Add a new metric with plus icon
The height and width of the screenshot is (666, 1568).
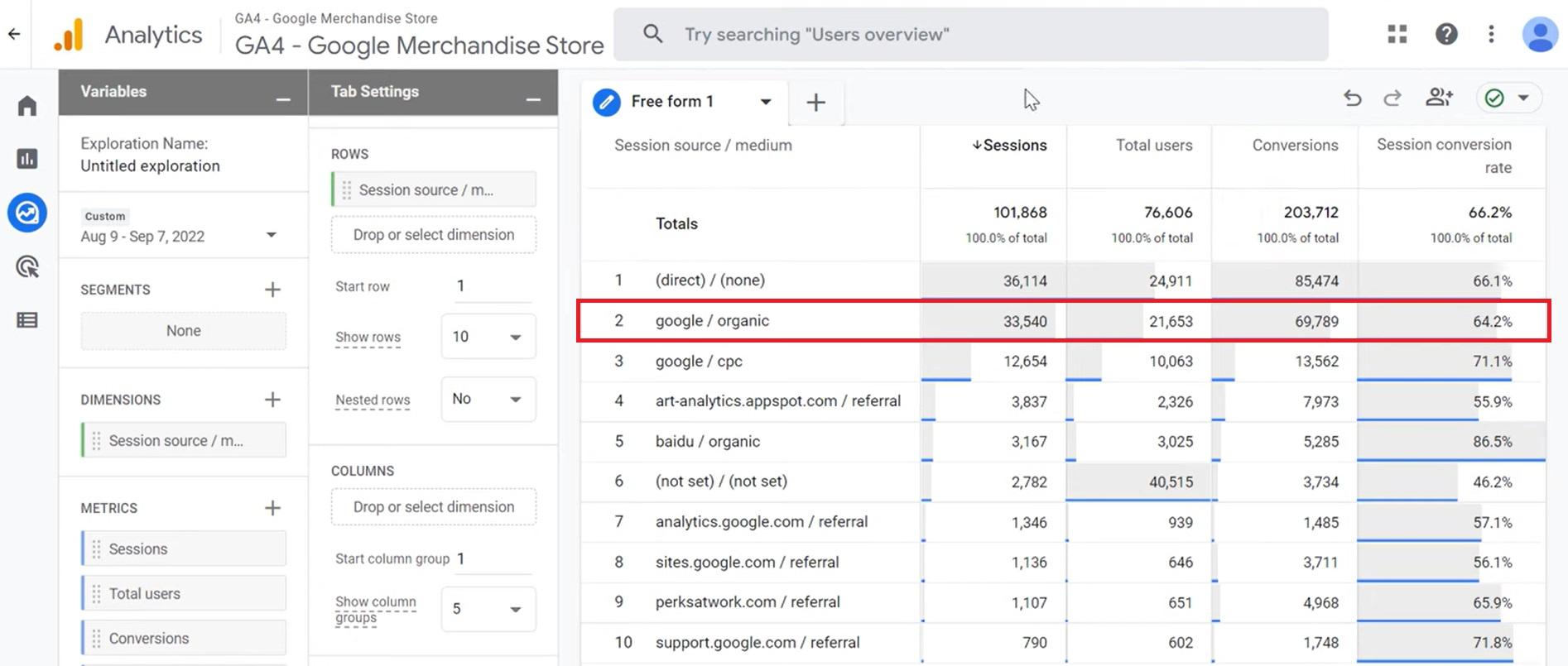point(272,508)
